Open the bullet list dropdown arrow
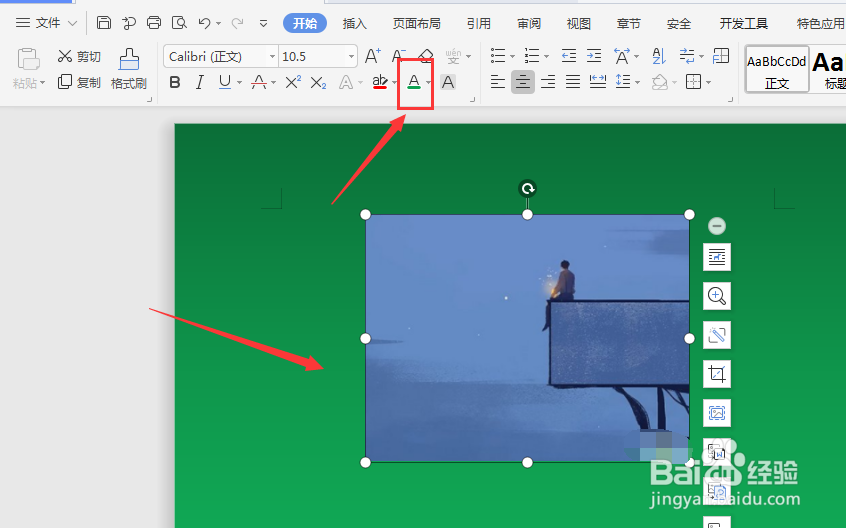846x528 pixels. coord(511,56)
